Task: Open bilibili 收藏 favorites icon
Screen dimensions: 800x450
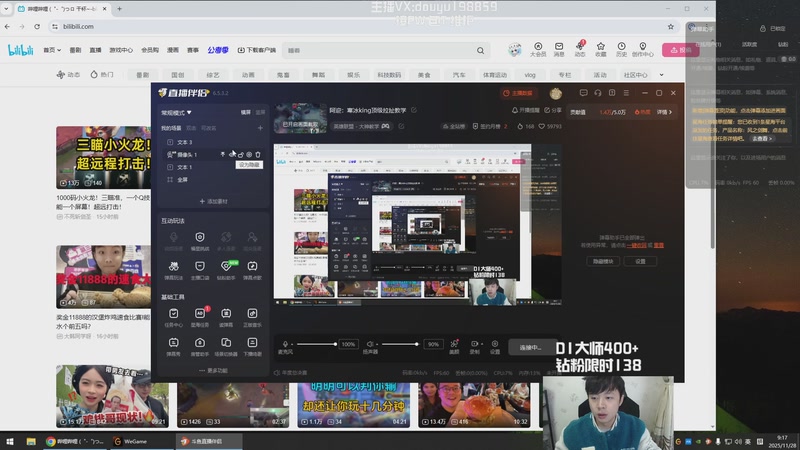Action: tap(601, 49)
